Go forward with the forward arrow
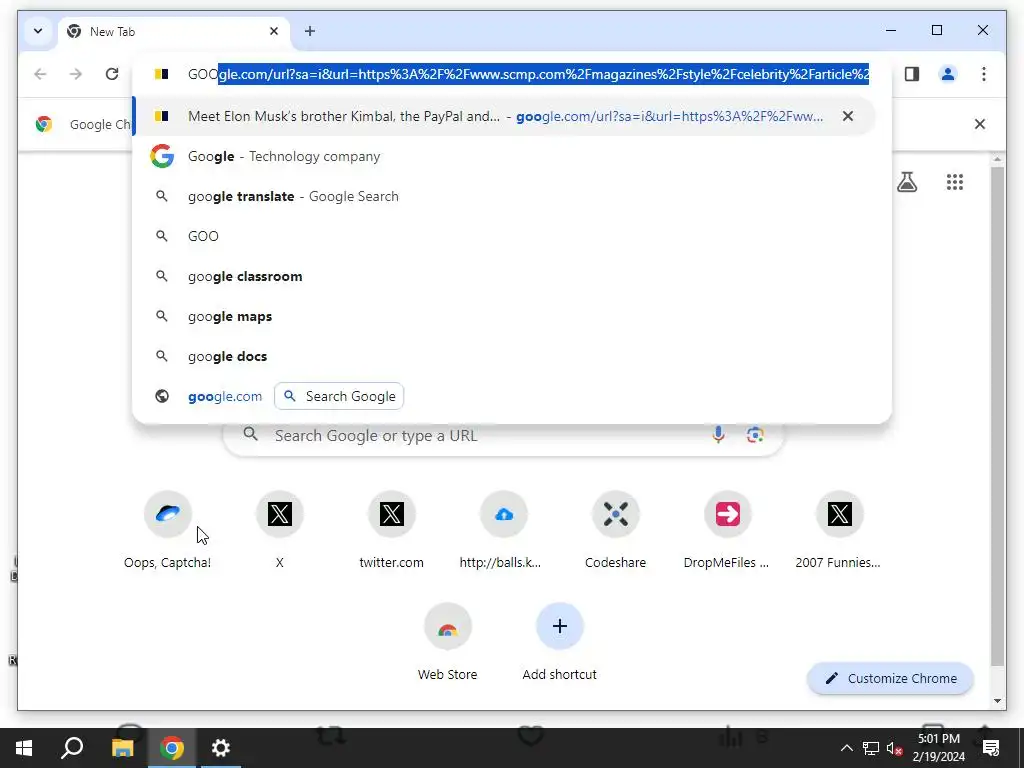Image resolution: width=1024 pixels, height=768 pixels. click(76, 74)
